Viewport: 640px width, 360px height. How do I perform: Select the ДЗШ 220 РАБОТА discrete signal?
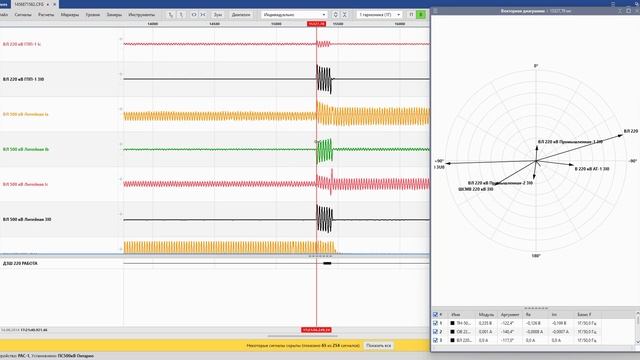point(20,264)
